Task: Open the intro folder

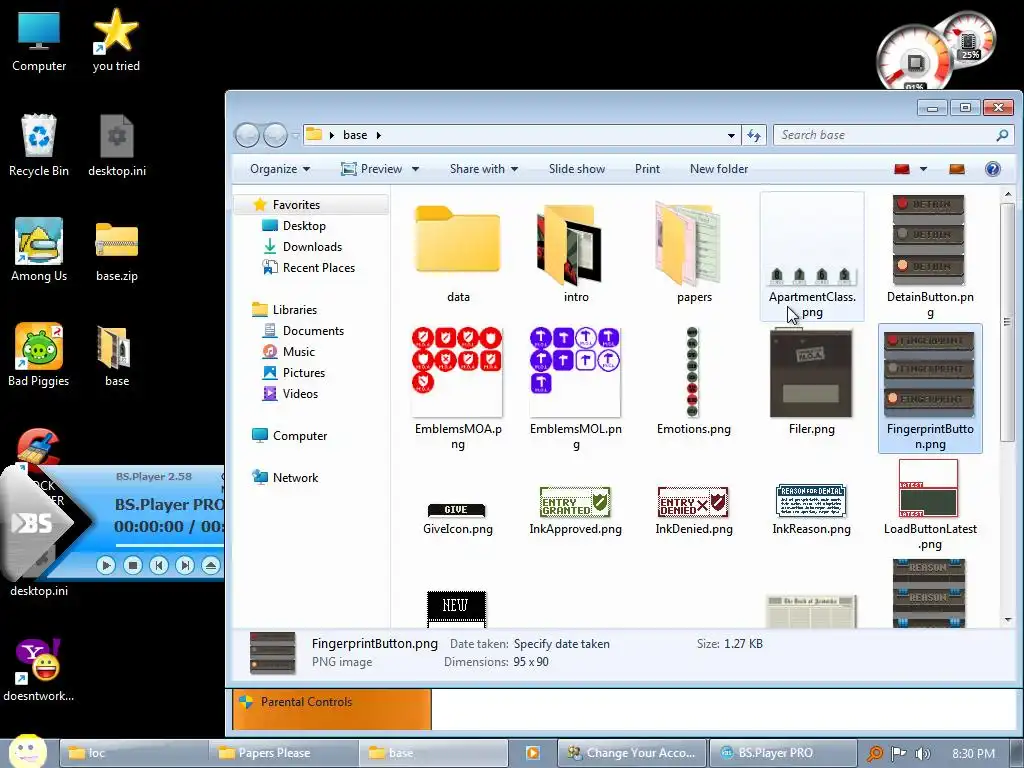Action: [x=576, y=251]
